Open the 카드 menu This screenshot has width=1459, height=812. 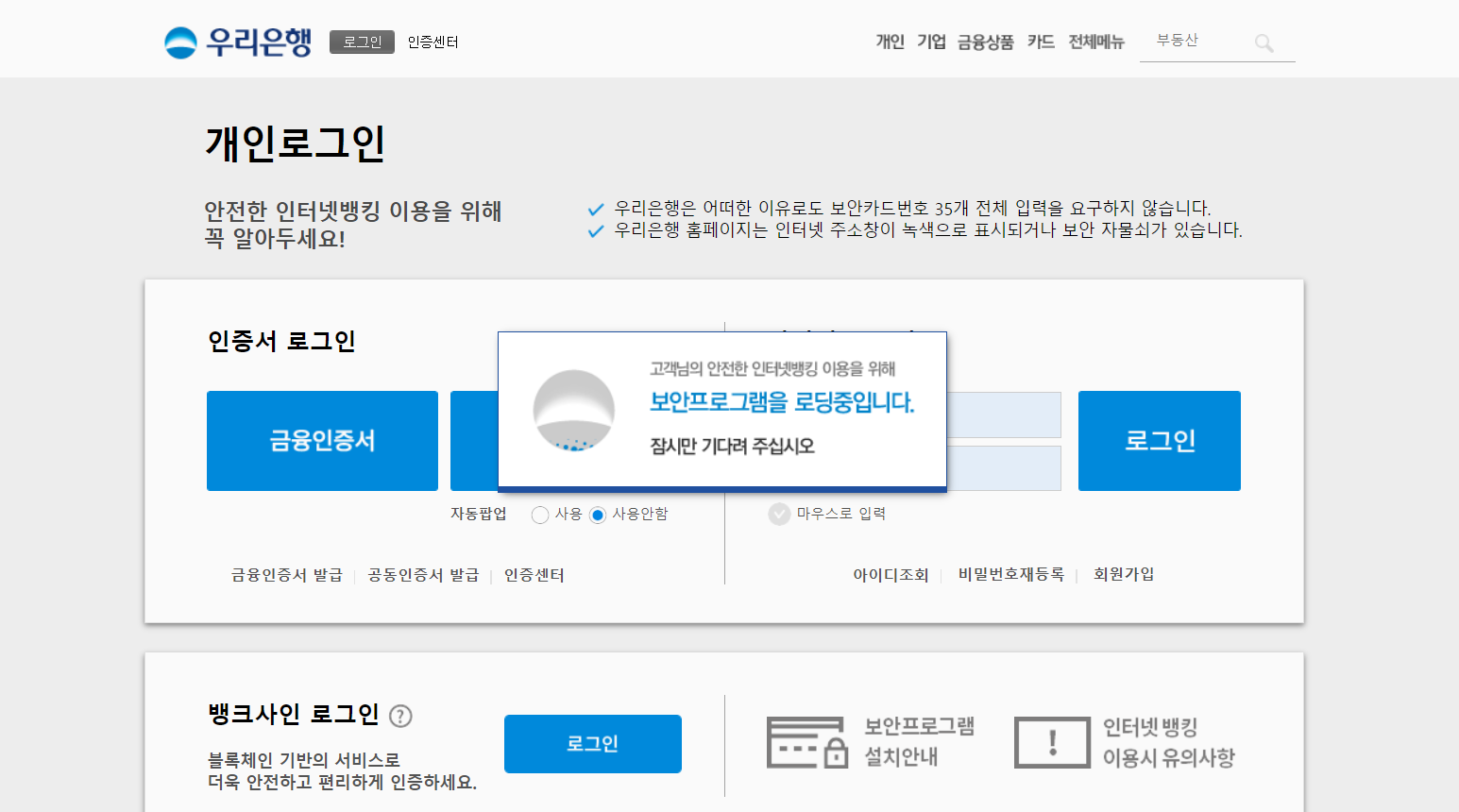tap(1041, 42)
